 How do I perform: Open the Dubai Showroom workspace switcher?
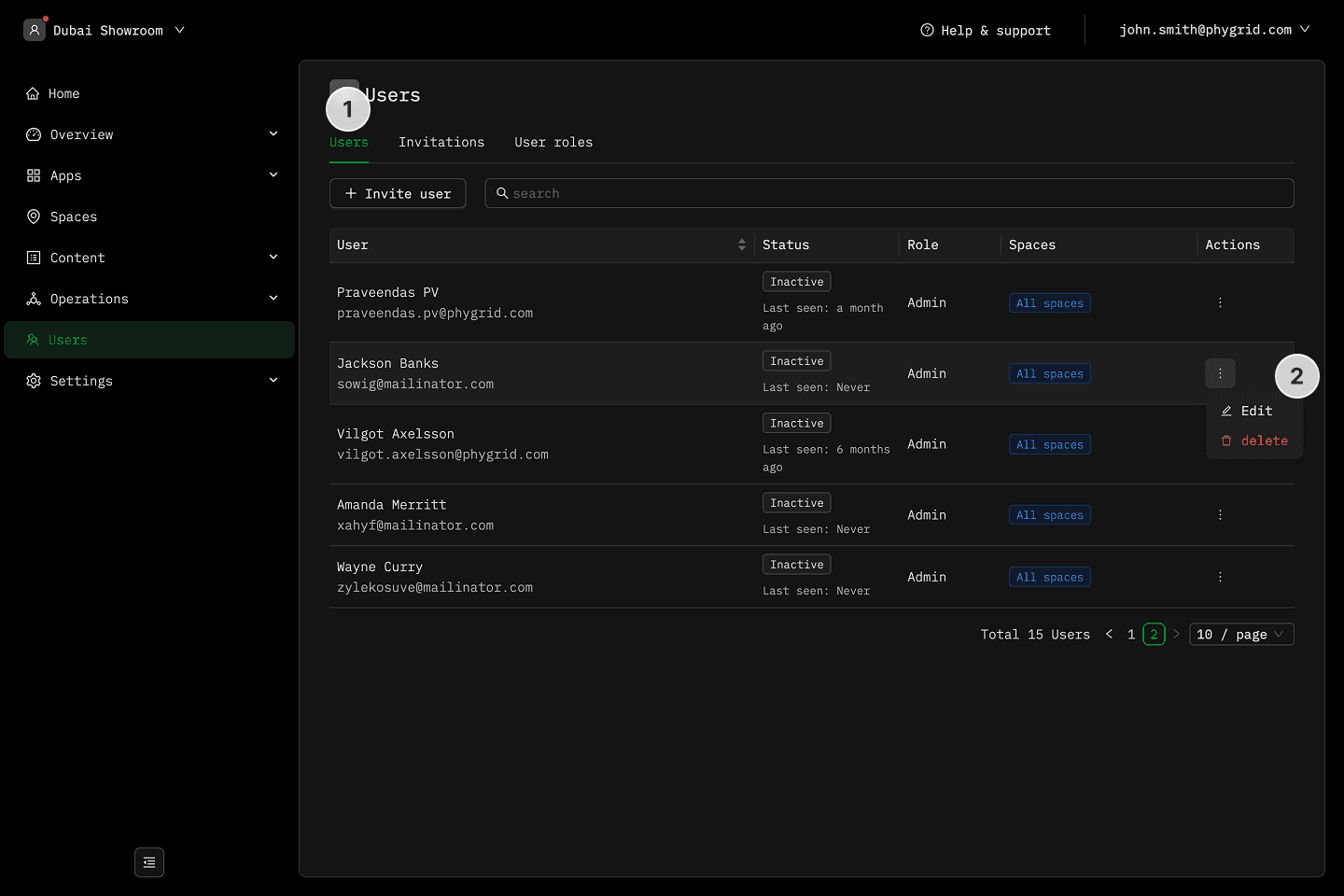[105, 30]
